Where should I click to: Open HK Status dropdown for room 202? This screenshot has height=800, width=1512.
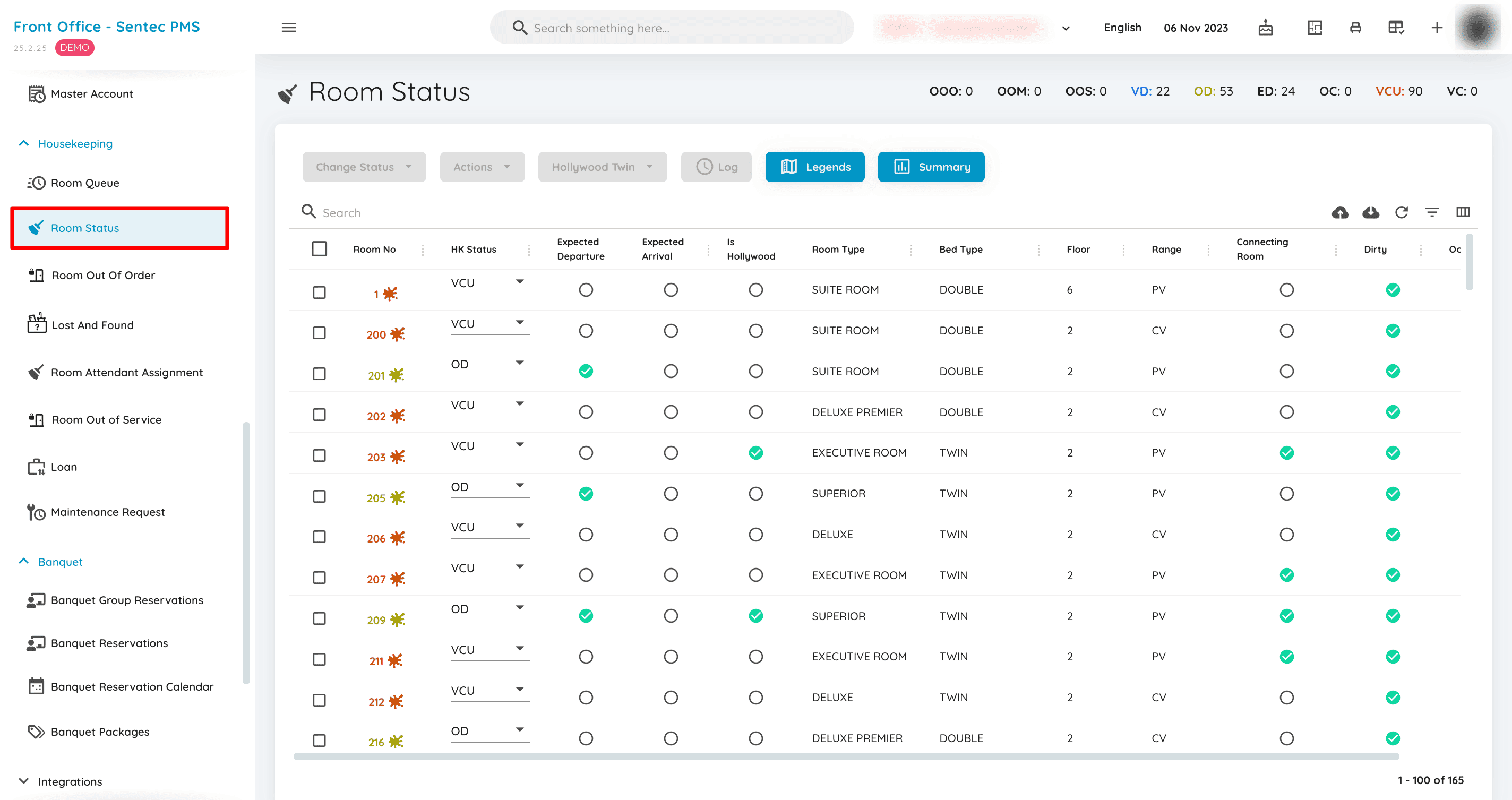click(x=489, y=406)
